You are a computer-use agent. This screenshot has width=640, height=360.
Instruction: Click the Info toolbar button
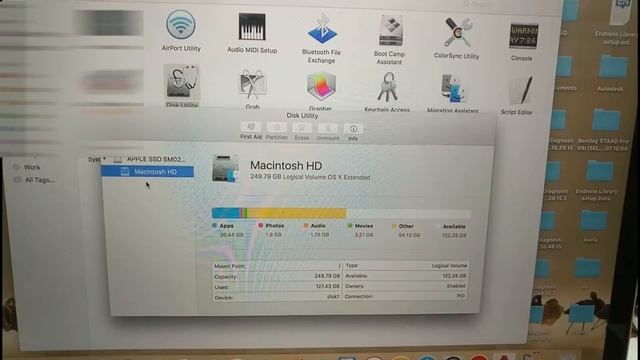pyautogui.click(x=353, y=133)
